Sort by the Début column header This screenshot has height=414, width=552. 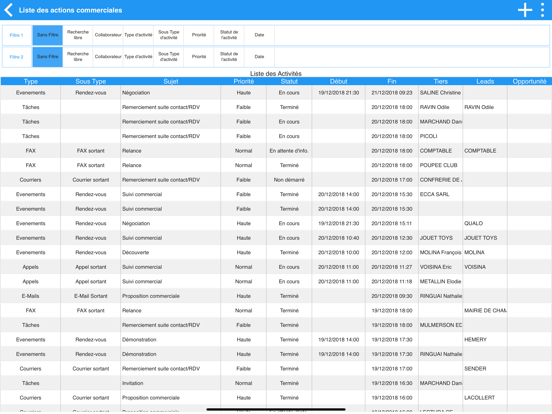click(339, 81)
